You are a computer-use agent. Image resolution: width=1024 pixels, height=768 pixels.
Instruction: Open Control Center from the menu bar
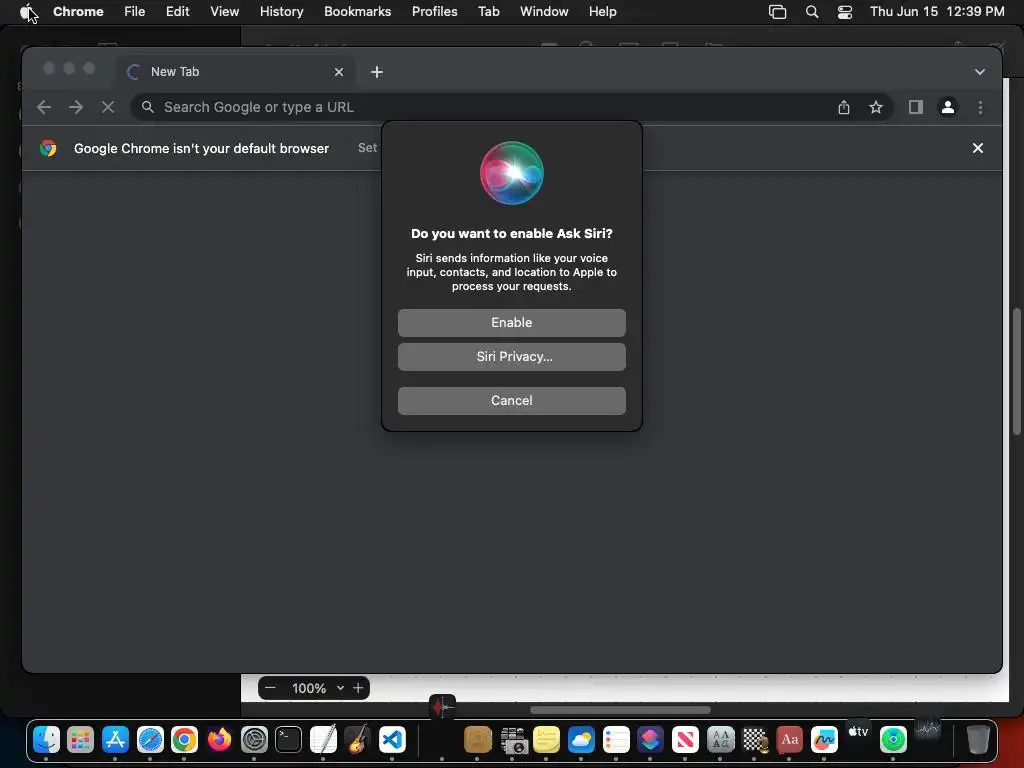point(844,12)
